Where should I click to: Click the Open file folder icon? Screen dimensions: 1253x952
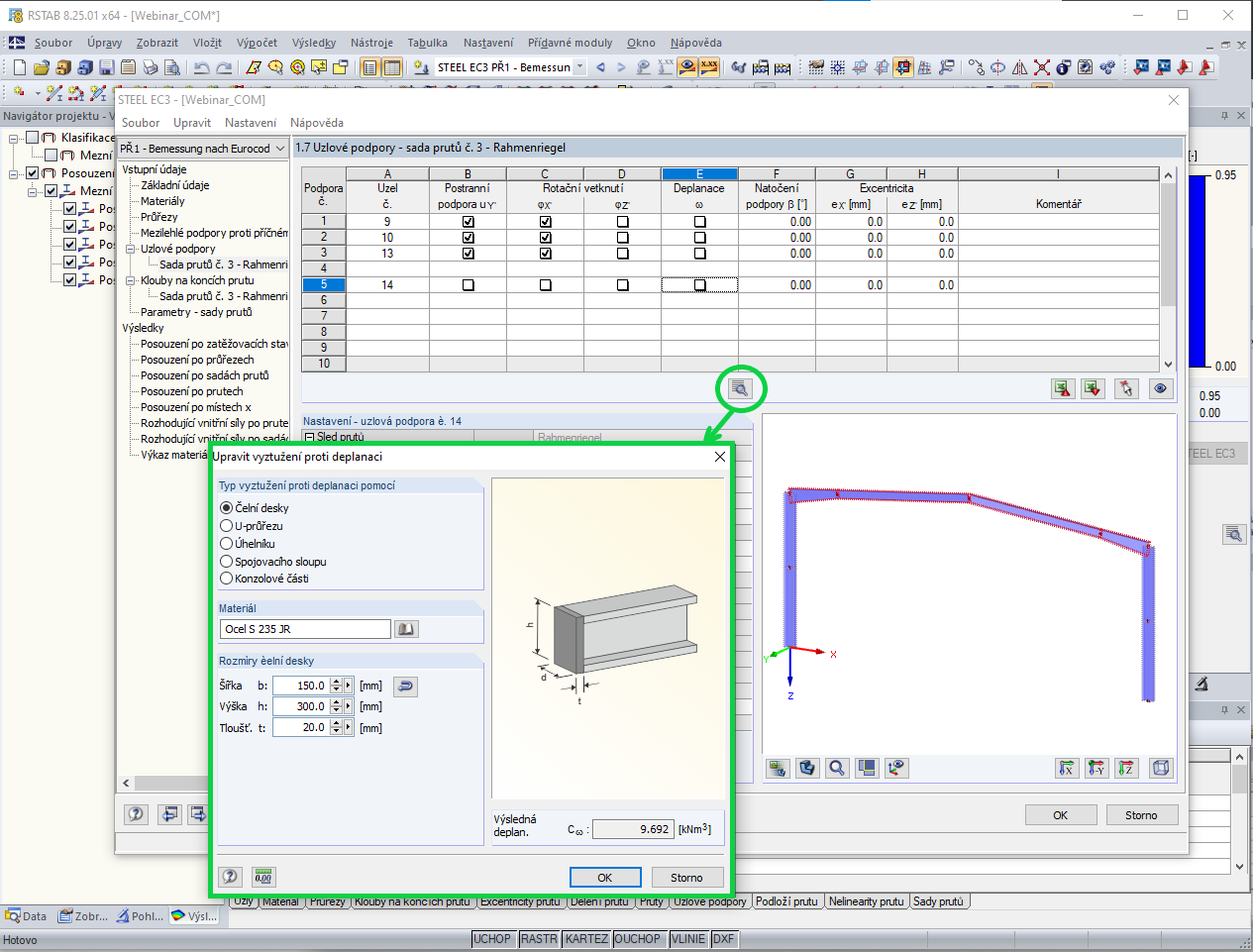click(x=42, y=67)
